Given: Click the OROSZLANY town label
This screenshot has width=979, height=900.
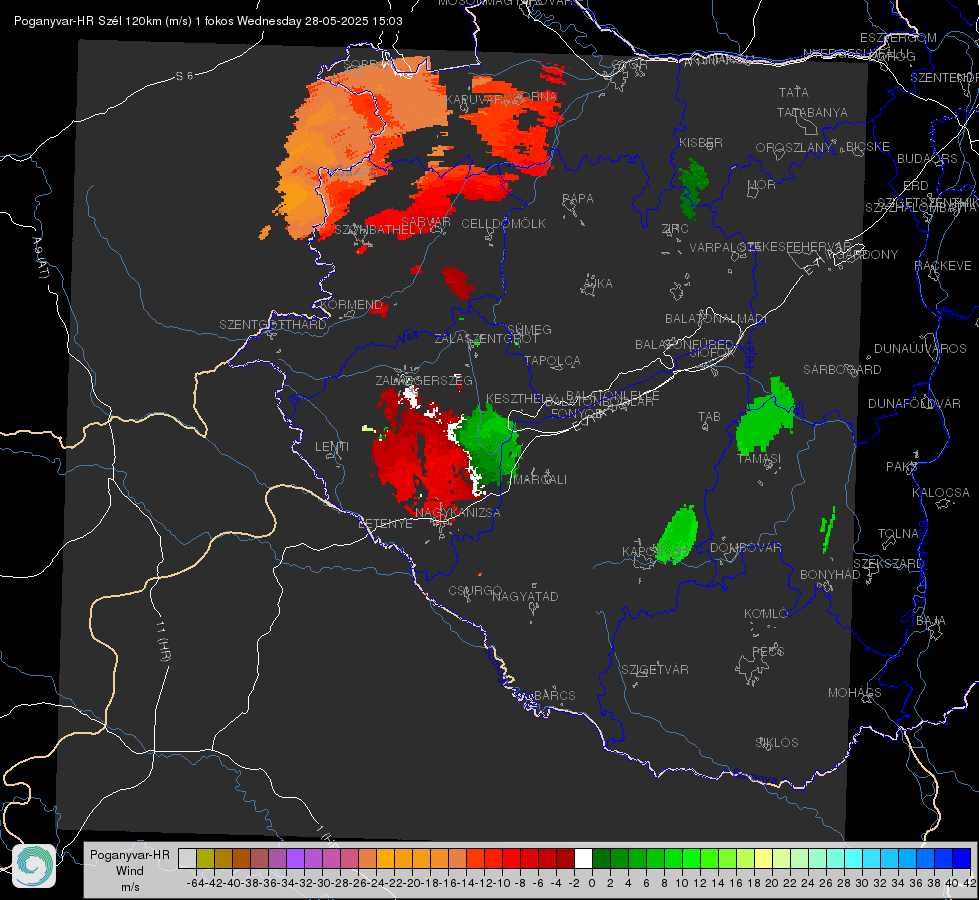Looking at the screenshot, I should click(794, 148).
